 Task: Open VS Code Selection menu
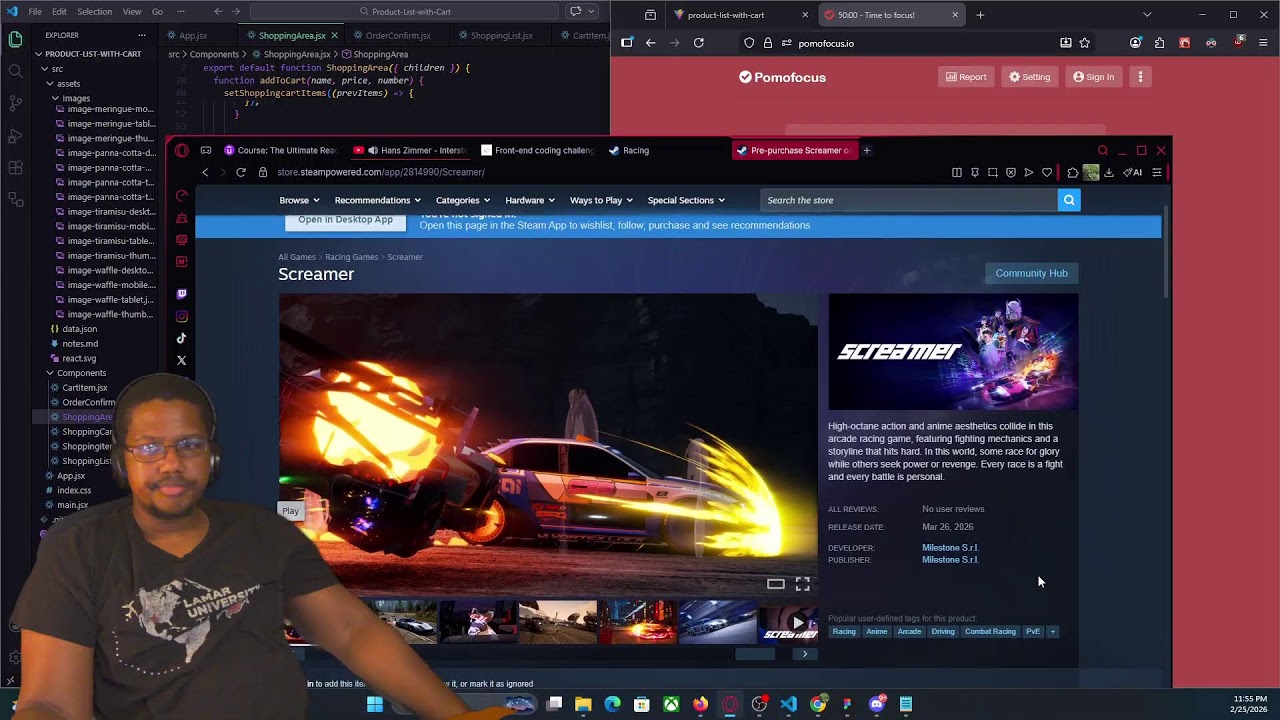click(x=94, y=12)
